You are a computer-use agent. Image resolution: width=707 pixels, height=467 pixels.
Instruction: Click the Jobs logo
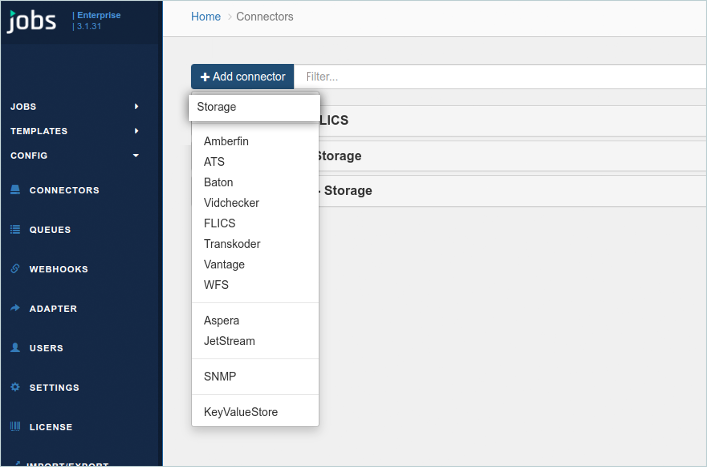click(x=32, y=21)
